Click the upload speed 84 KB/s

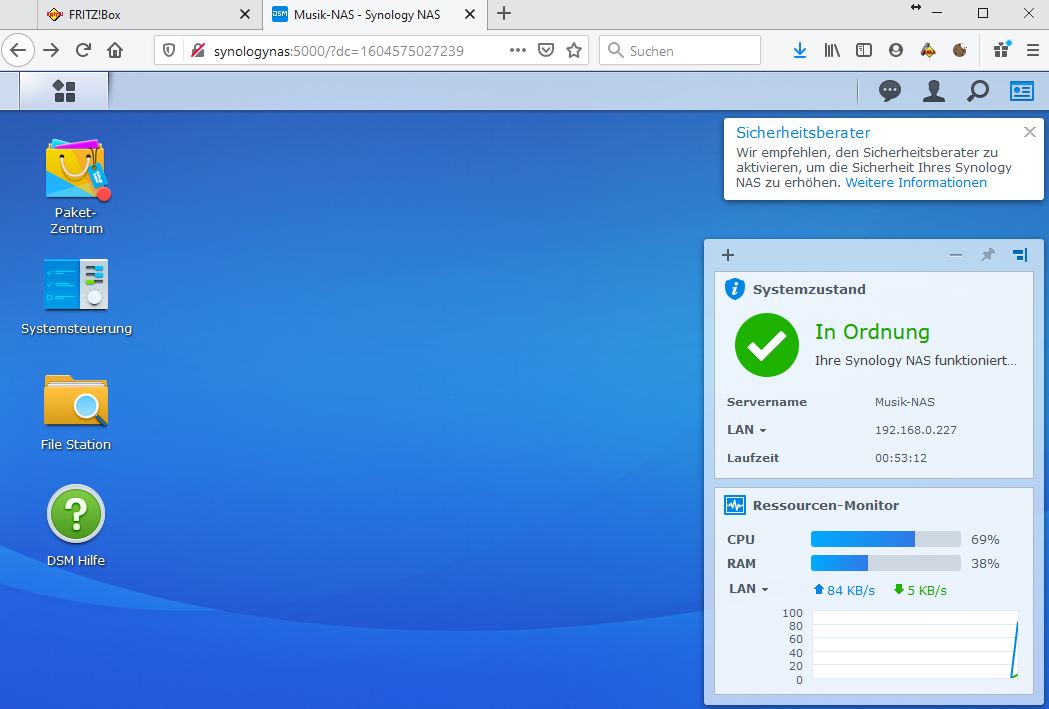point(844,590)
